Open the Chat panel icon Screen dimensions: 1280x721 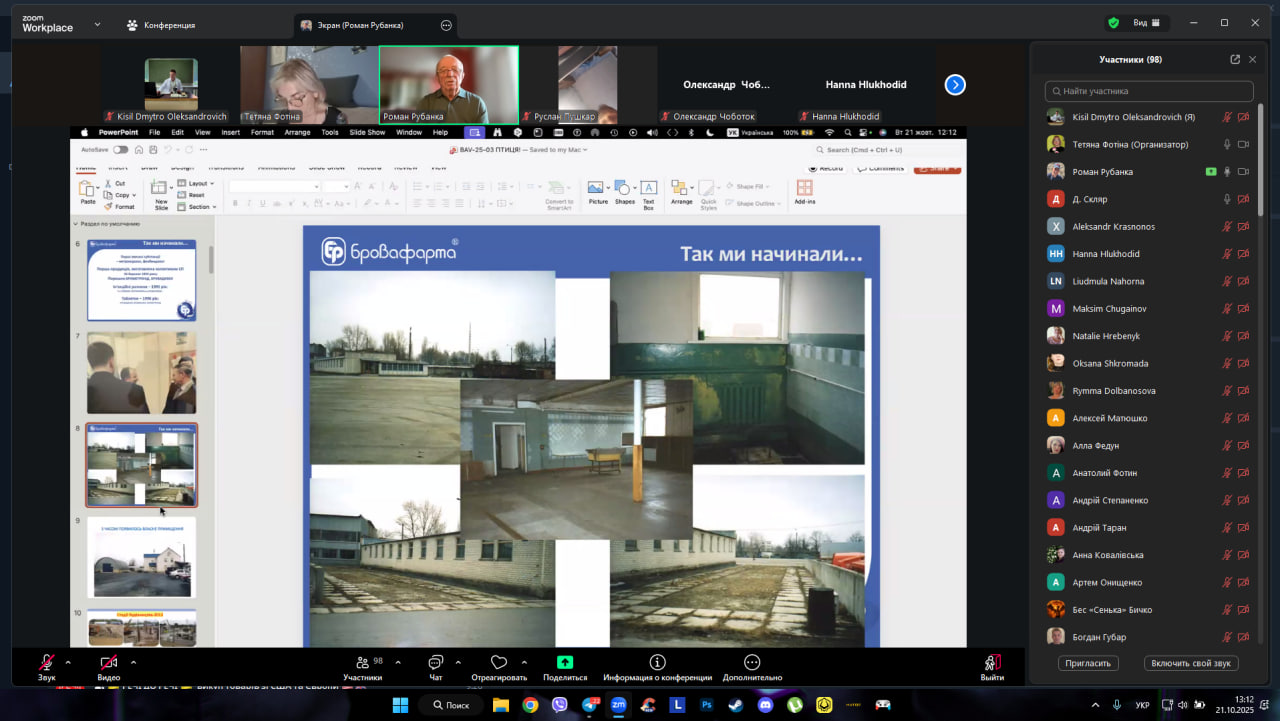[435, 663]
